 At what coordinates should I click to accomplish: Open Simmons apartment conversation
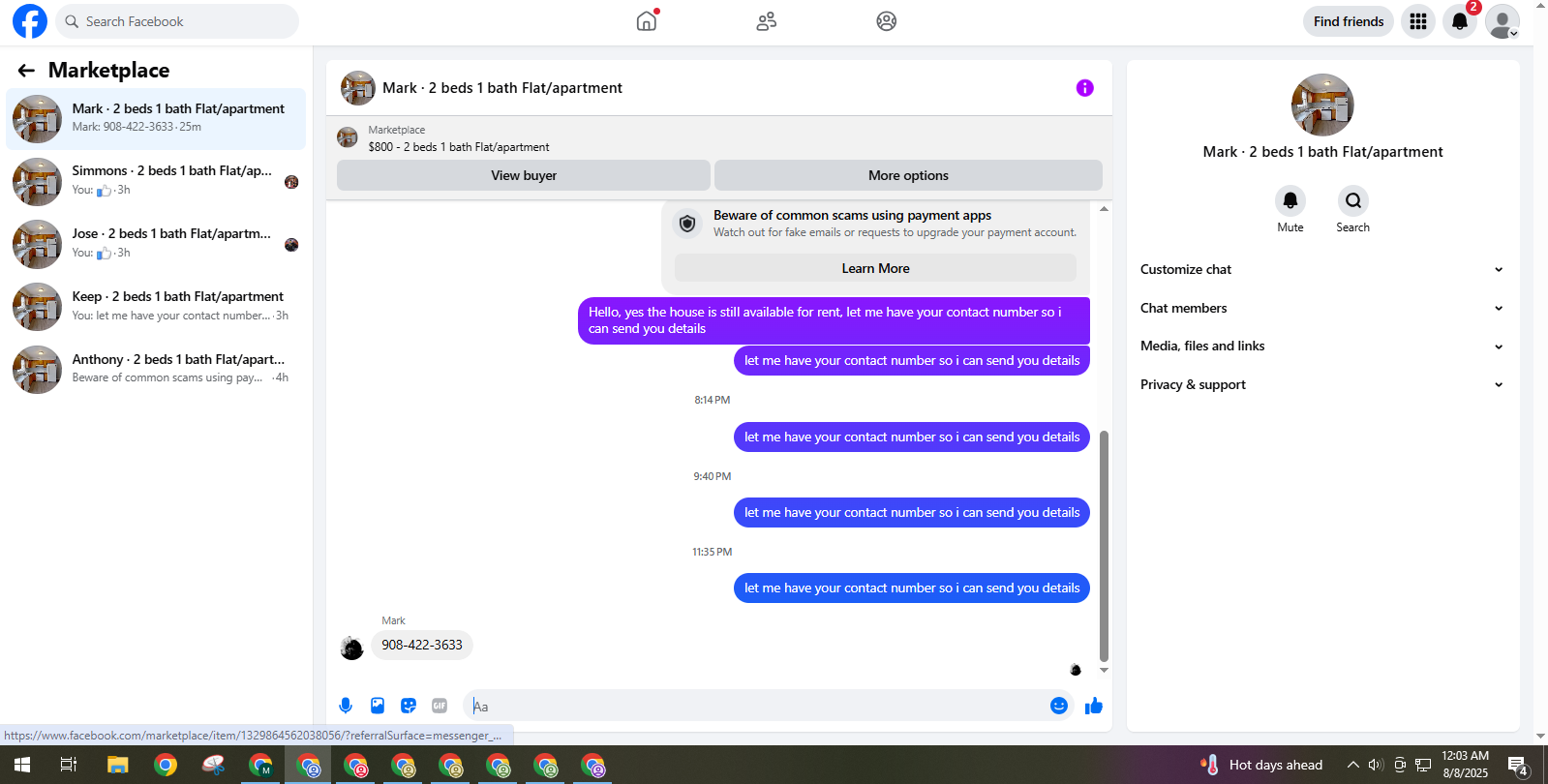[156, 182]
